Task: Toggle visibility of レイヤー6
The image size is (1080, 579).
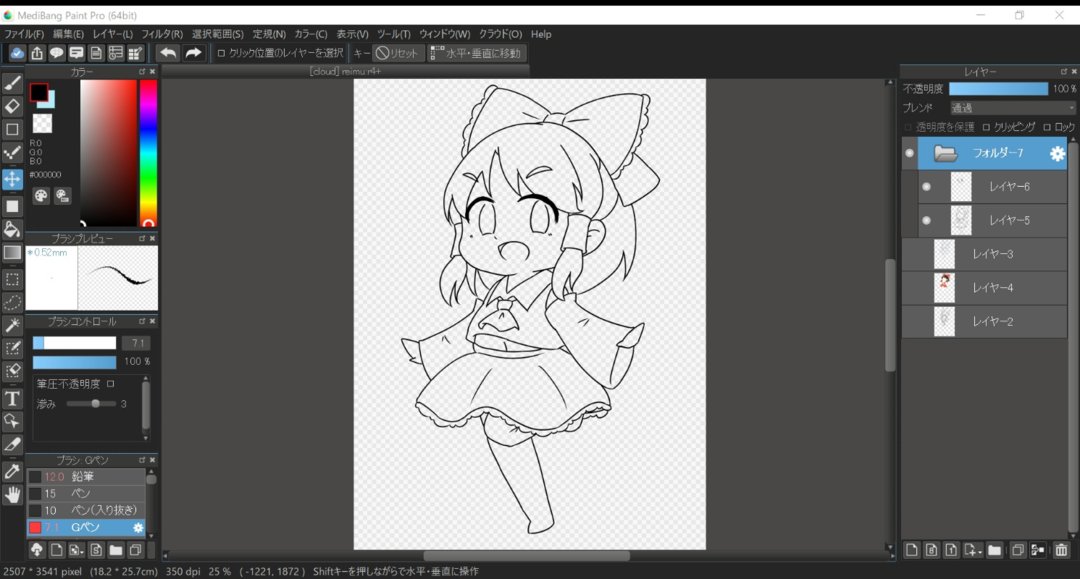Action: coord(926,187)
